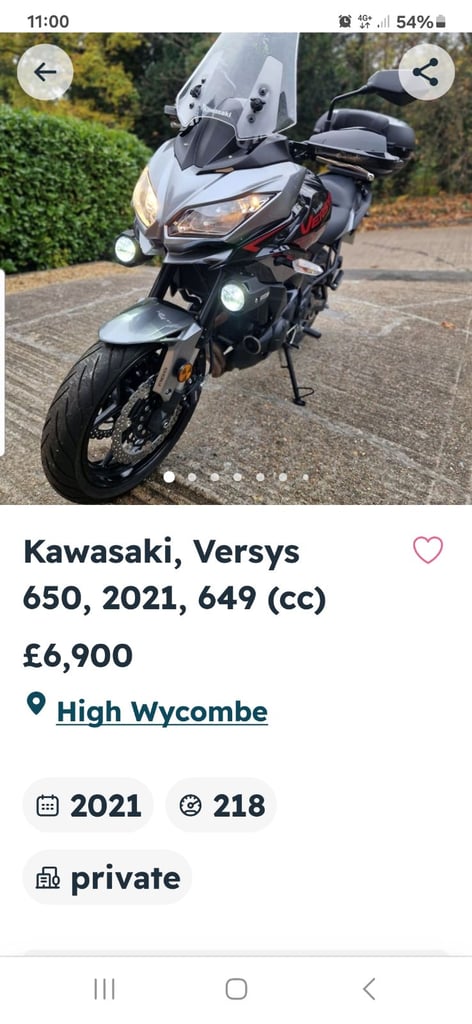Tap the speedometer icon beside 218

[x=190, y=806]
